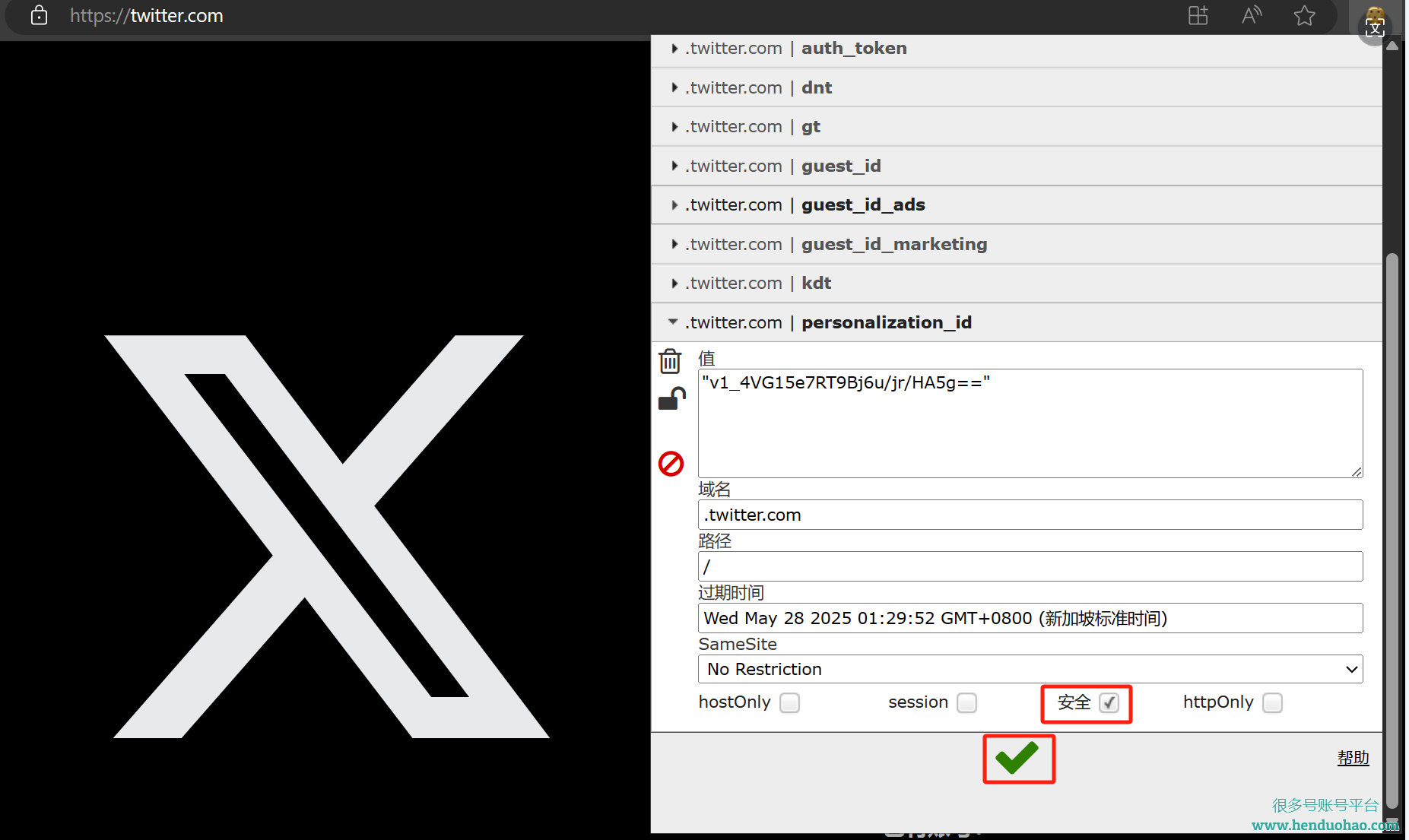Expand the guest_id_marketing cookie row

click(x=1017, y=244)
